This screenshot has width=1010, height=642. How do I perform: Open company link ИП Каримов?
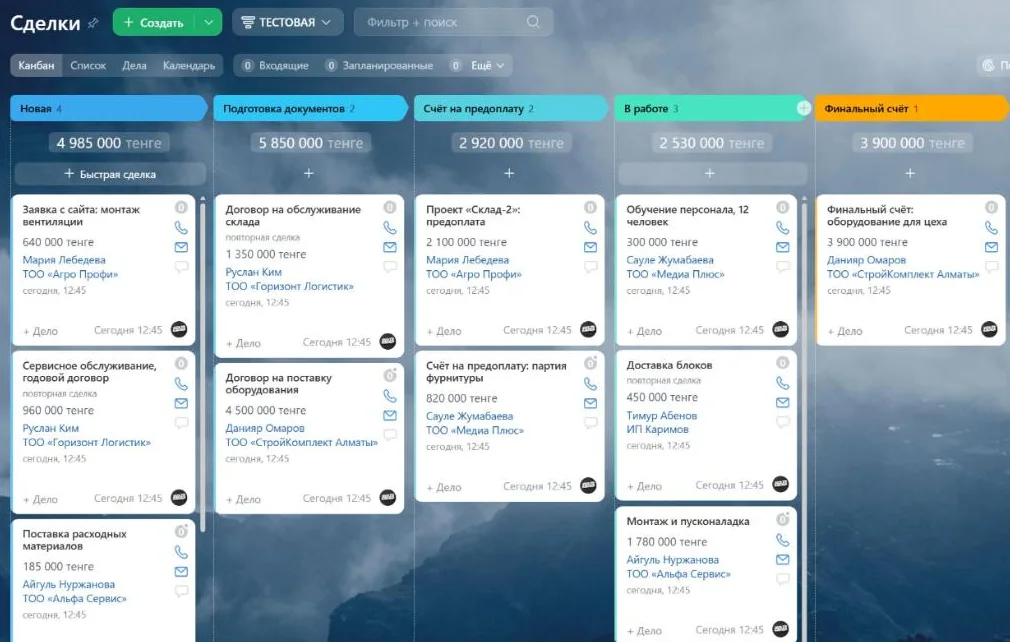coord(658,430)
